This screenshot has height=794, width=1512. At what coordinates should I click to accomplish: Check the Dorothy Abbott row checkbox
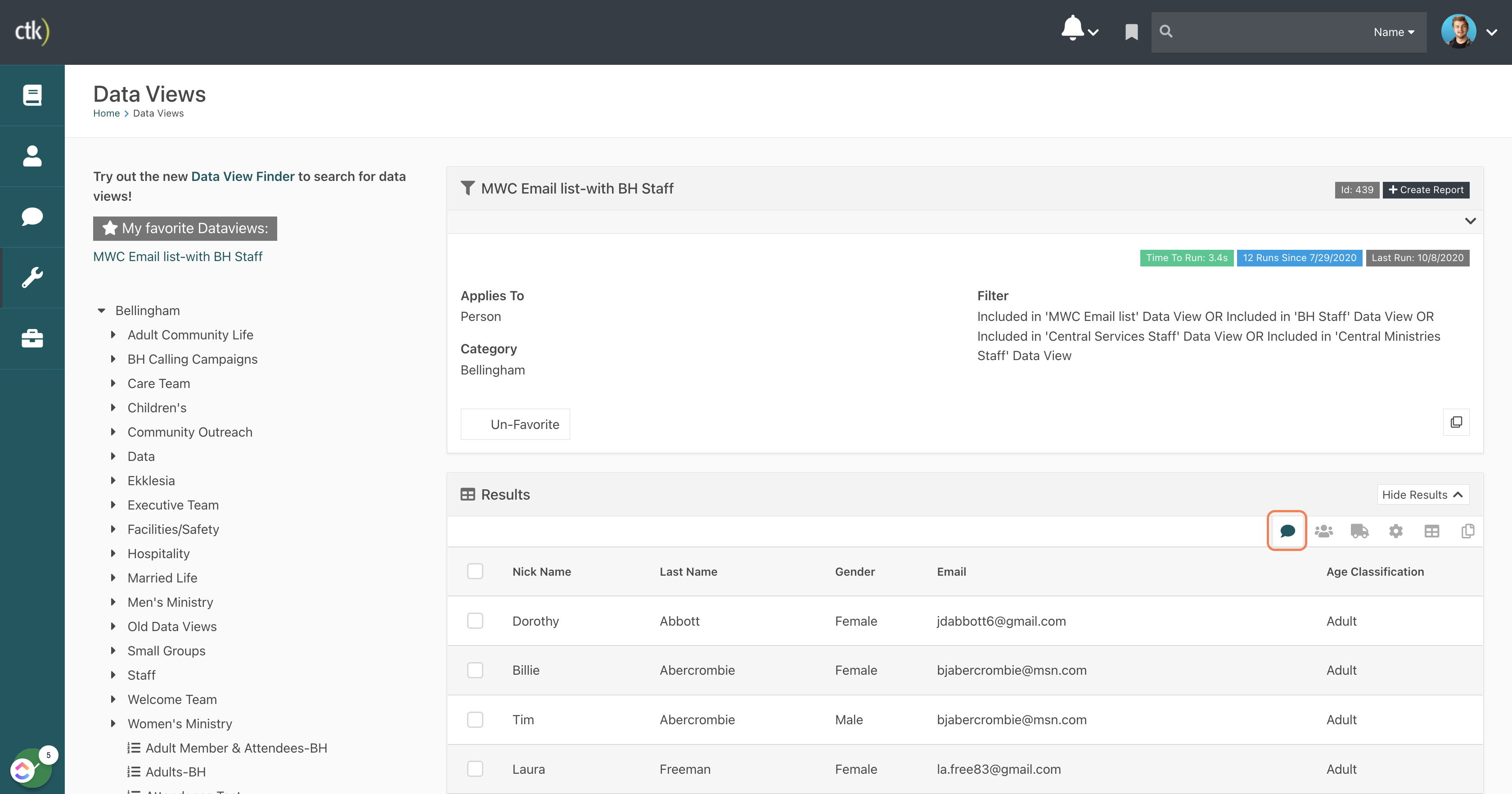point(475,621)
